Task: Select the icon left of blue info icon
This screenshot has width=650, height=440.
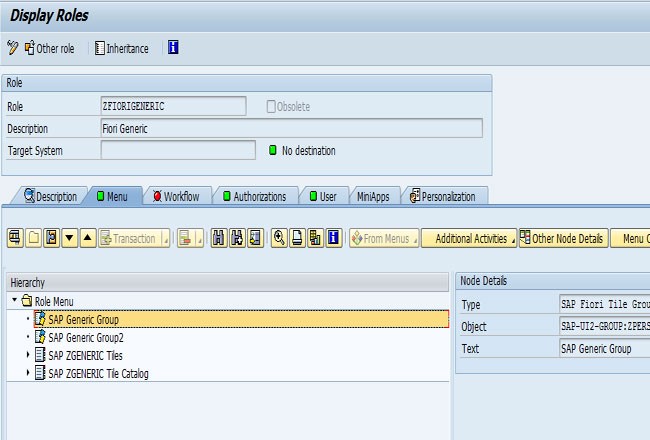Action: (x=315, y=238)
